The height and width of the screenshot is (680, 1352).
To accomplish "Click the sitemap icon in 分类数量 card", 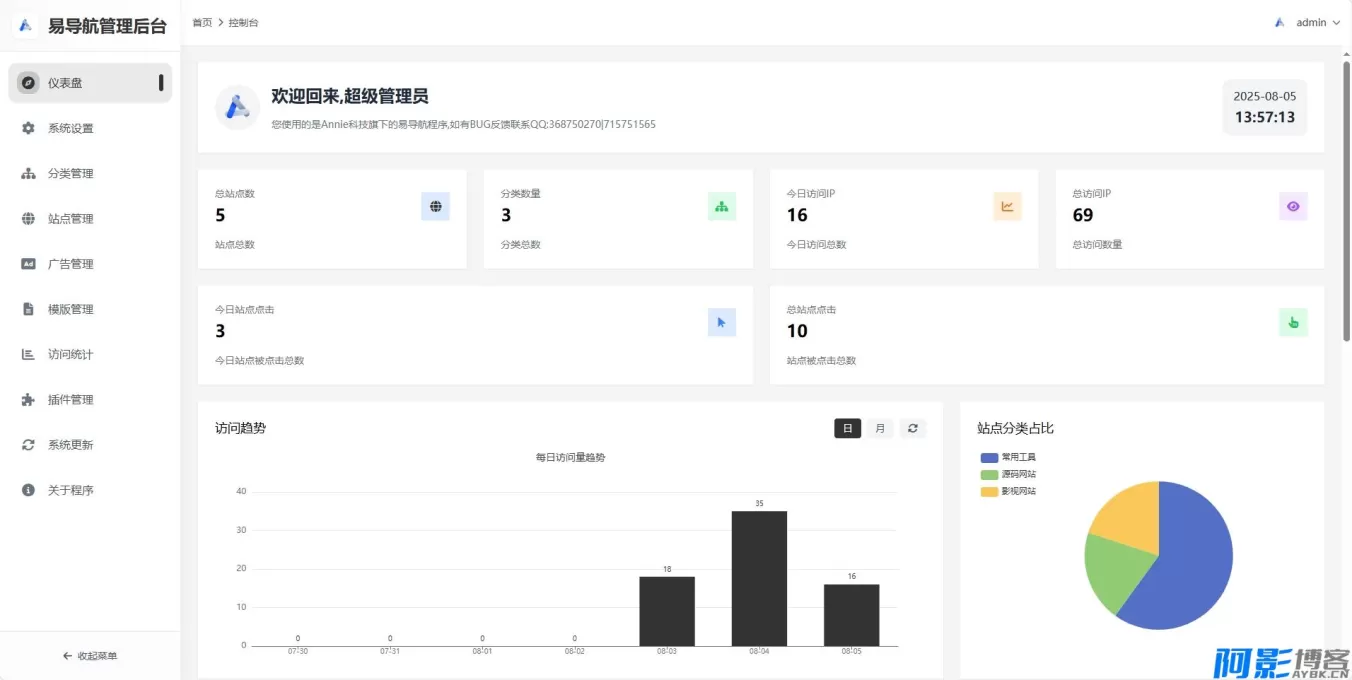I will point(721,207).
